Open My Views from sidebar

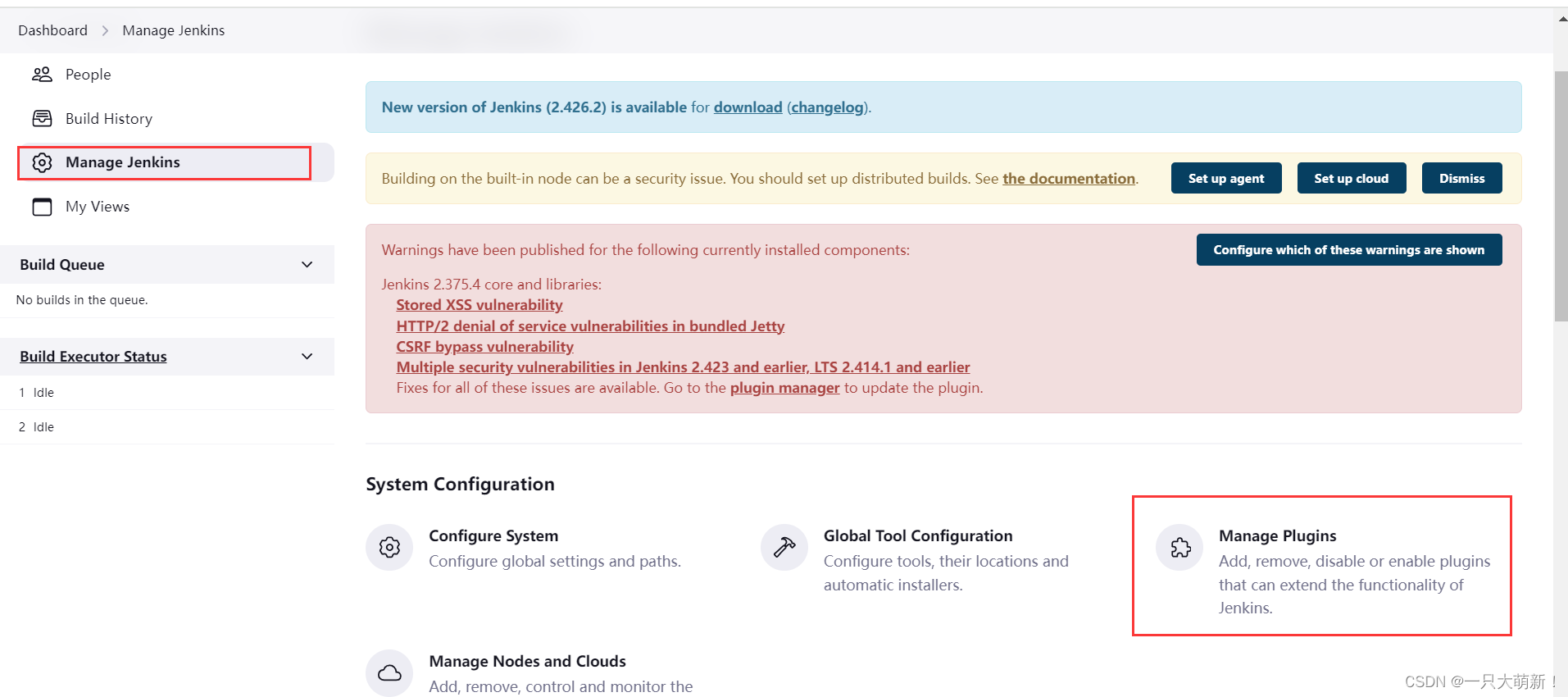point(98,207)
